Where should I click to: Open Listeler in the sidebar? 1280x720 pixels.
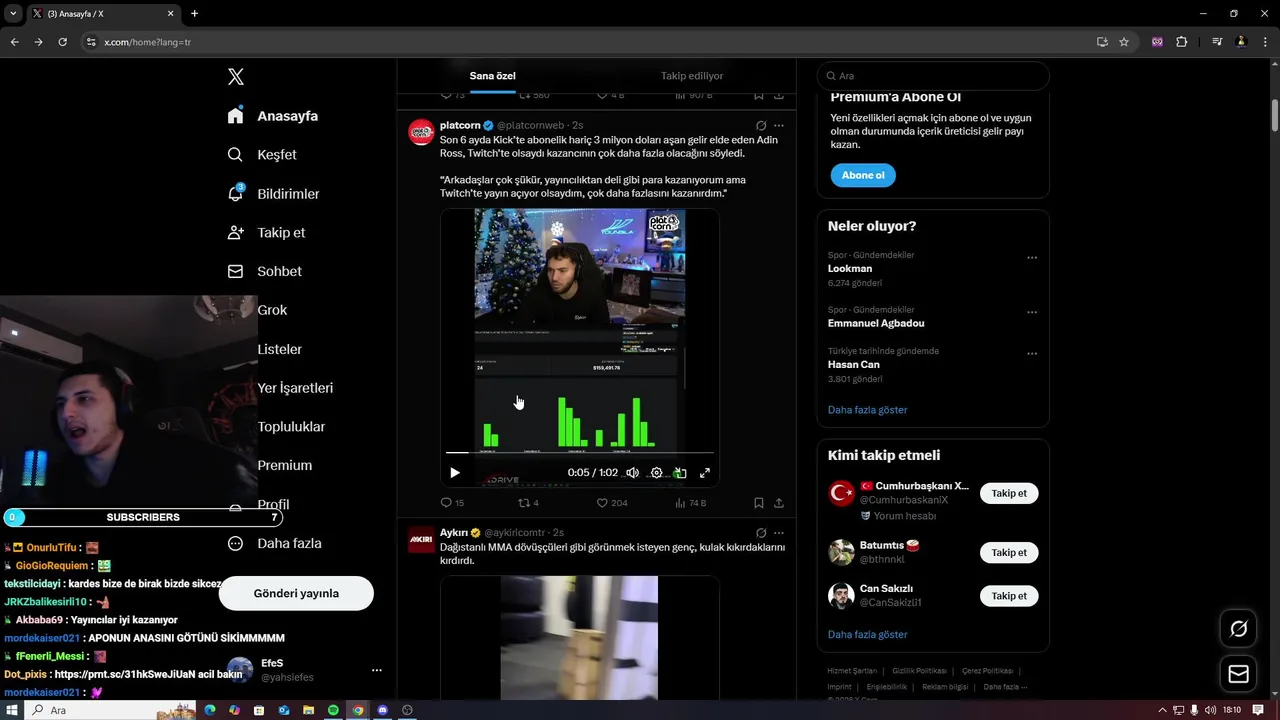(x=279, y=349)
